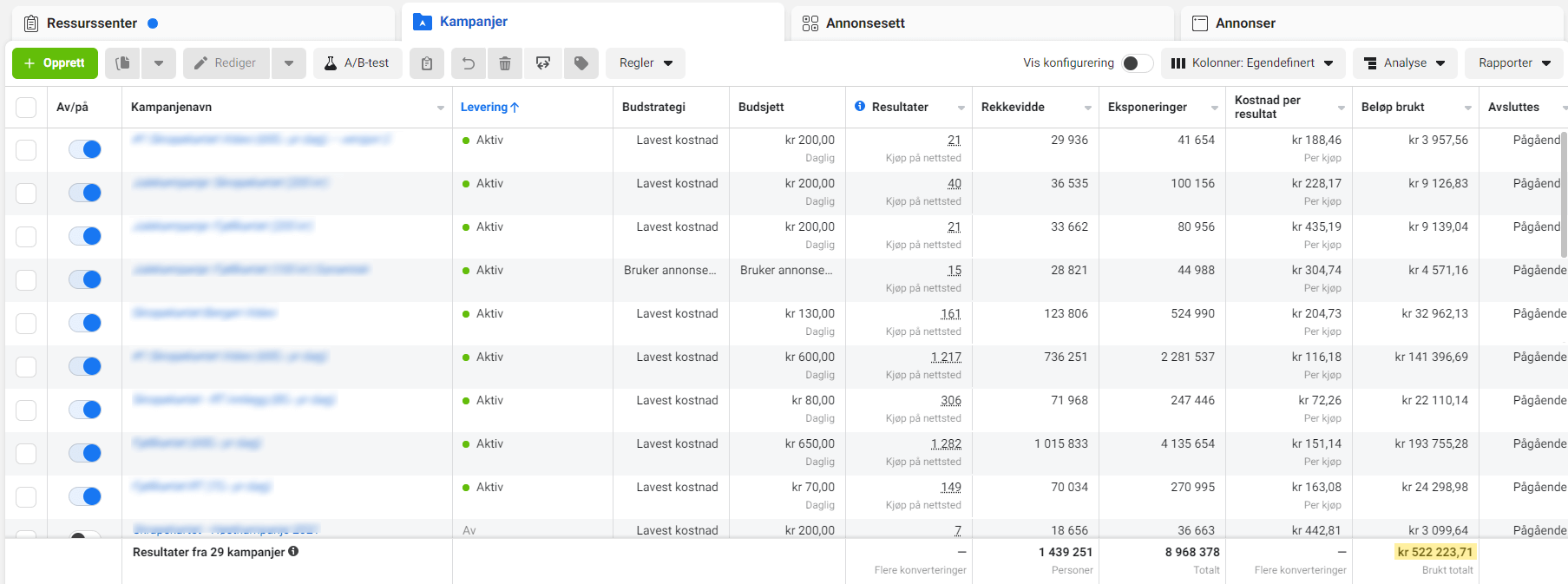Click the 1 439 251 total reach
This screenshot has height=584, width=1568.
tap(1066, 552)
